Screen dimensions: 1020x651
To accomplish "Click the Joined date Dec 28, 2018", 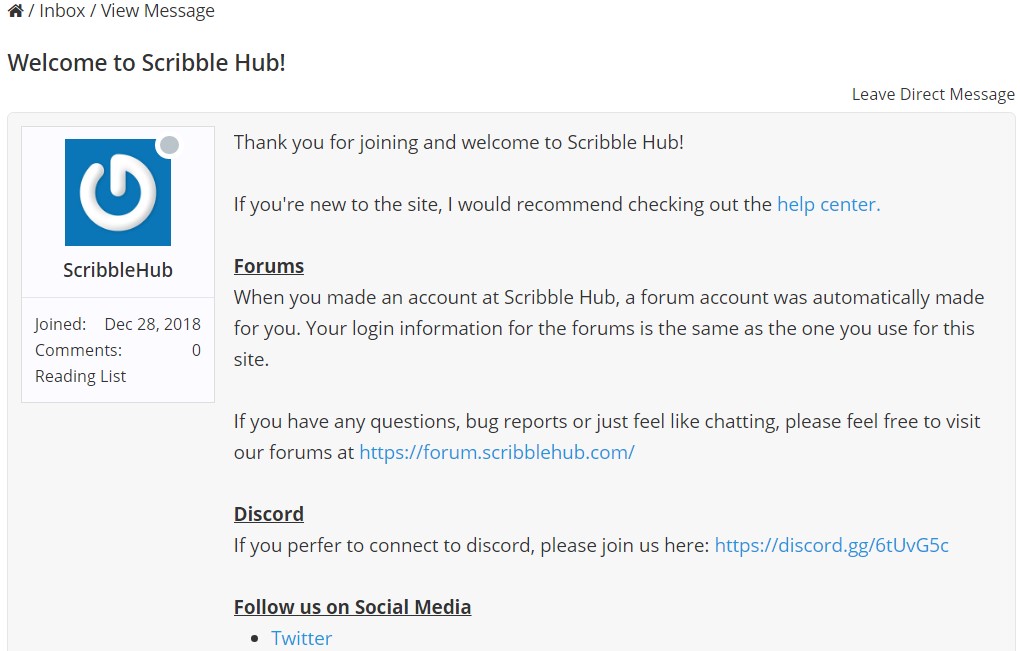I will pyautogui.click(x=152, y=324).
